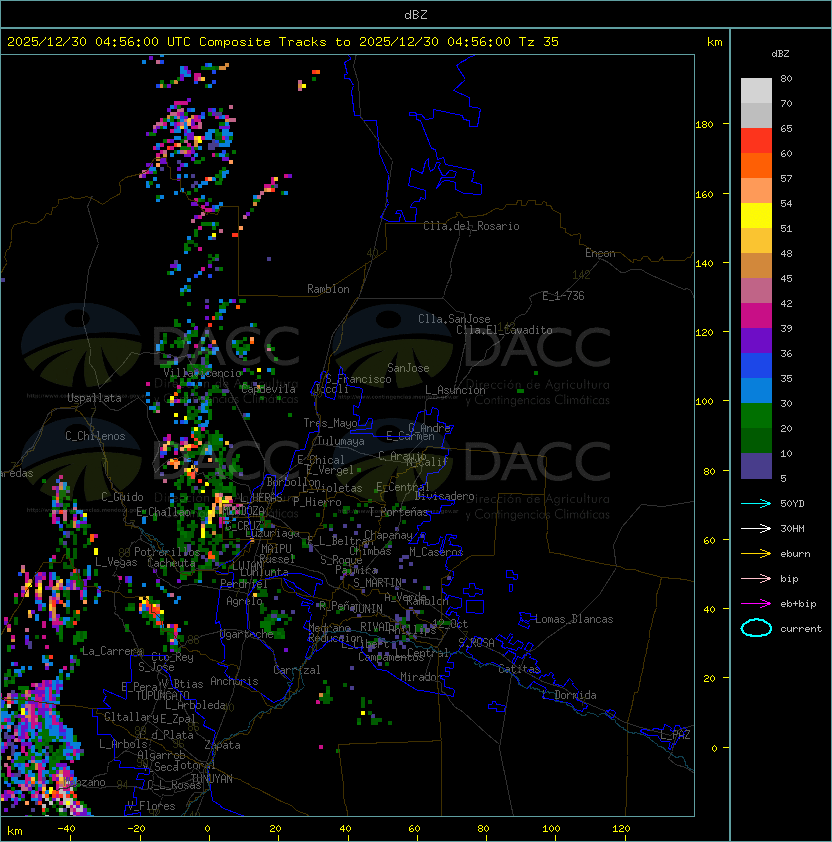Click the bright yellow 51-54 dBZ swatch
The image size is (832, 842).
point(756,215)
